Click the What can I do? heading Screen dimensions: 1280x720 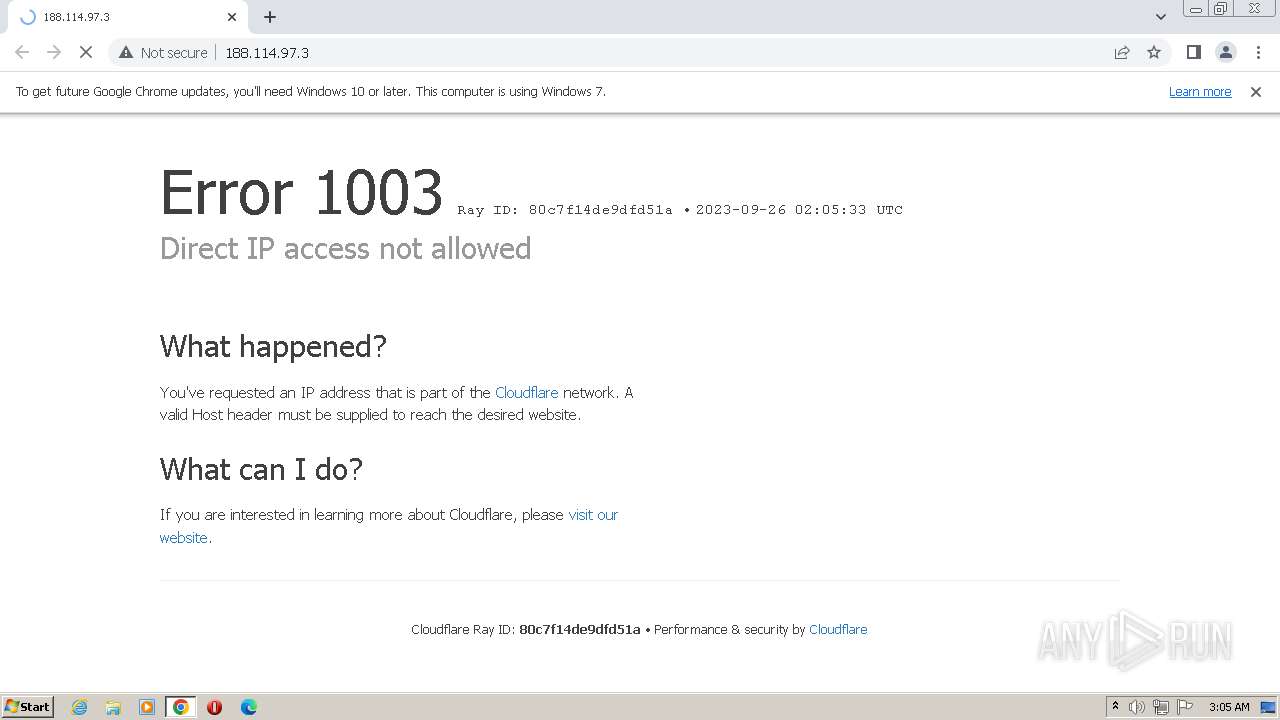click(261, 469)
